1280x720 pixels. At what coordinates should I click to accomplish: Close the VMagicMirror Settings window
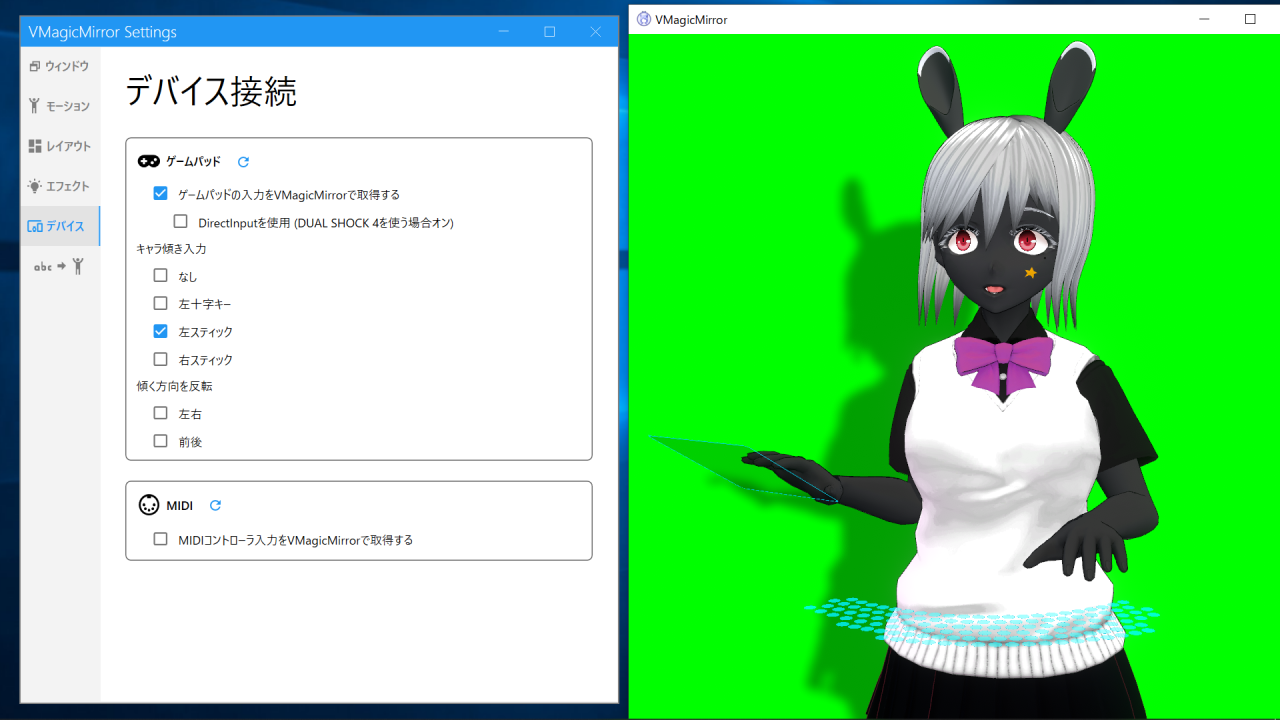pyautogui.click(x=596, y=32)
